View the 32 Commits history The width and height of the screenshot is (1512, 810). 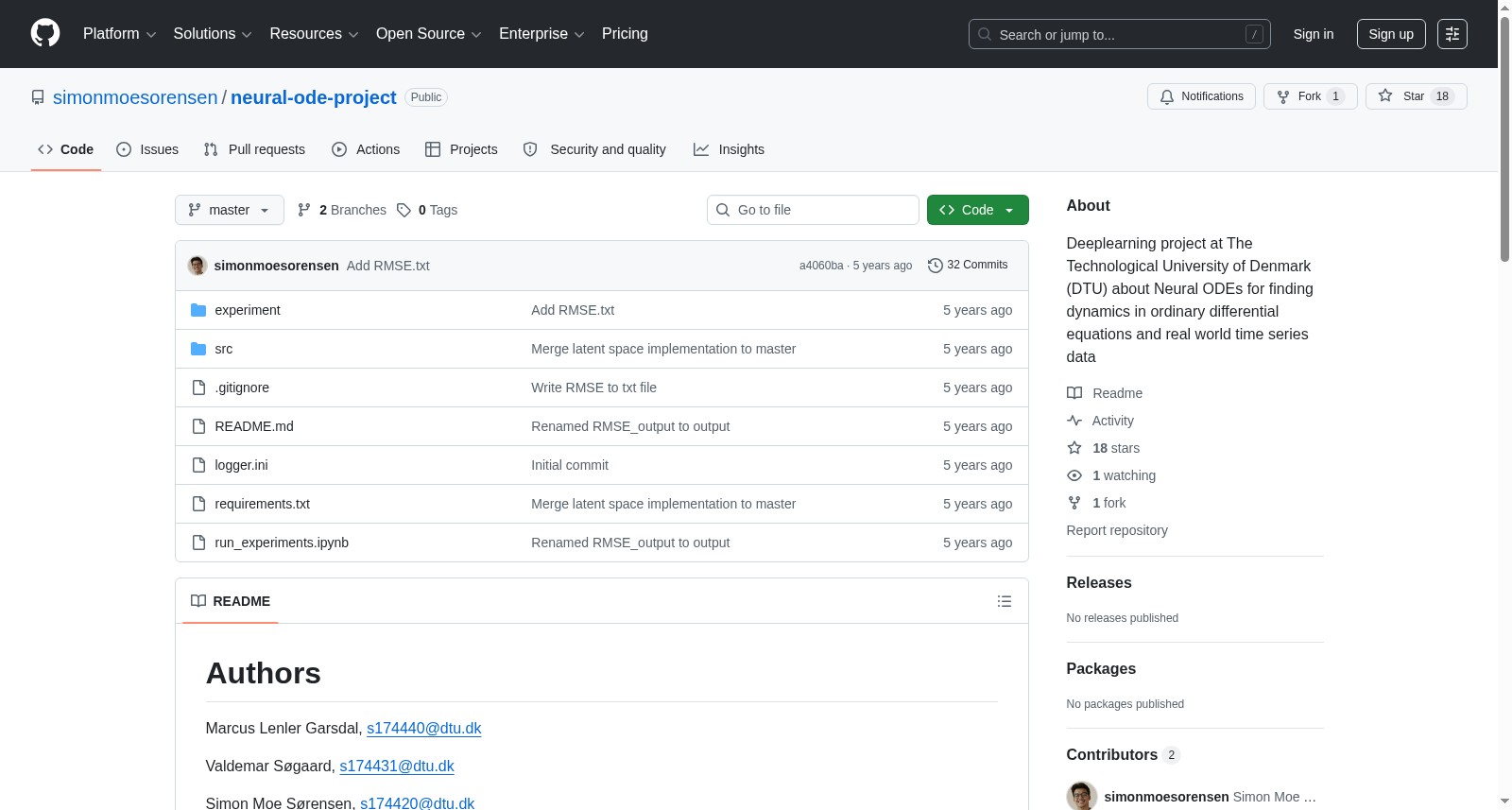tap(968, 266)
